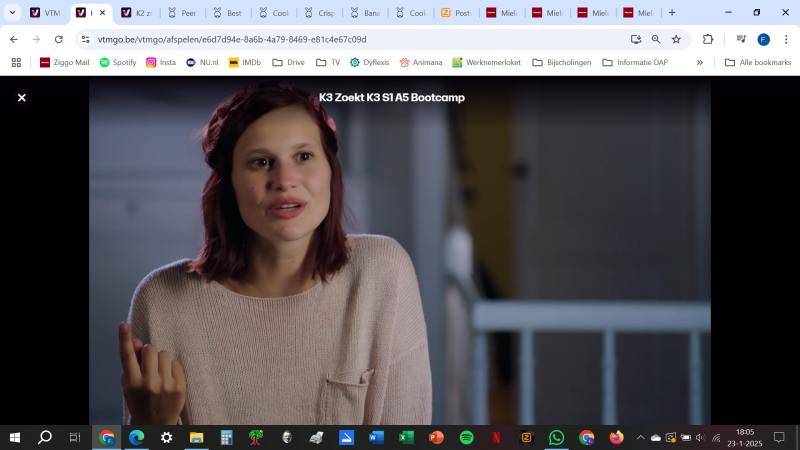Image resolution: width=800 pixels, height=450 pixels.
Task: Switch to the VTM tab
Action: tap(45, 13)
